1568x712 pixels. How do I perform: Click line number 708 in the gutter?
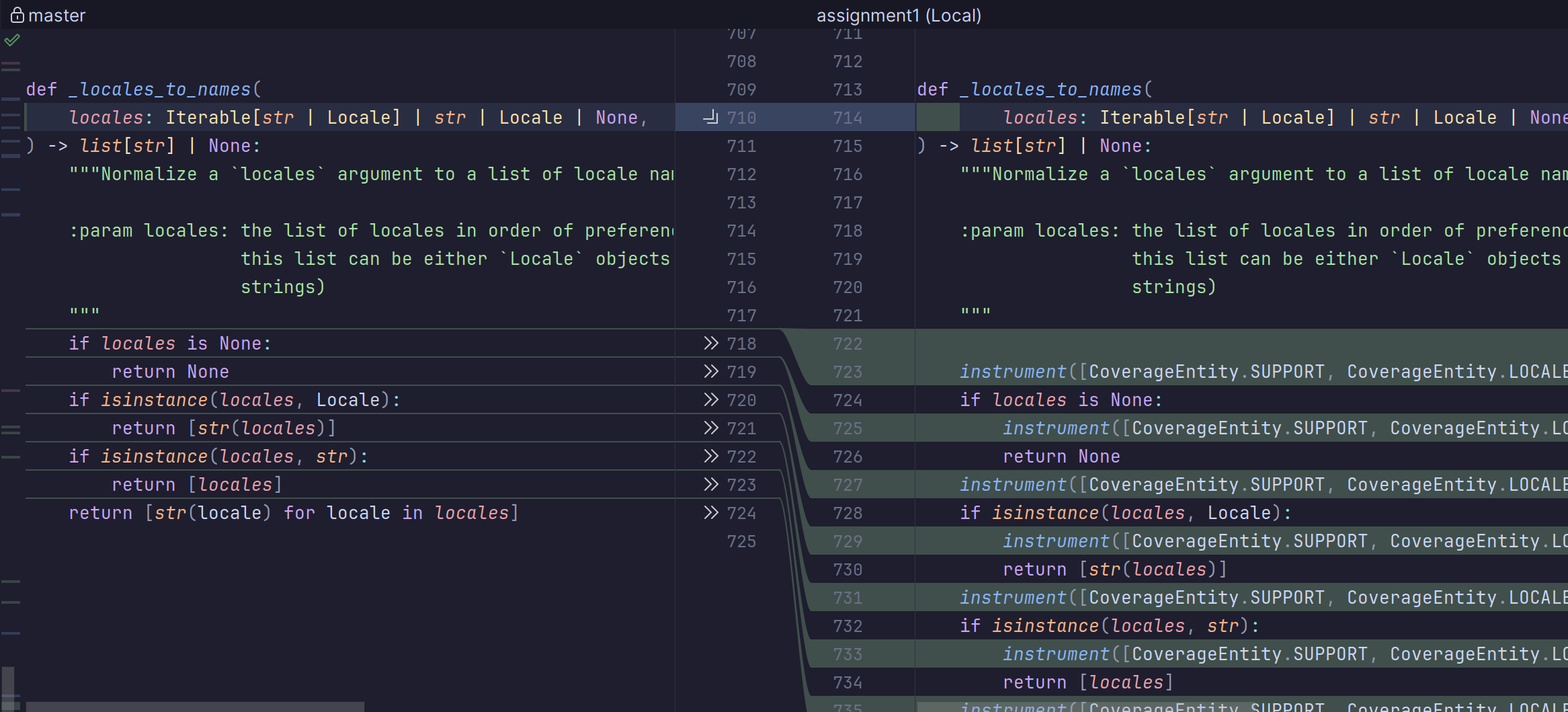(x=741, y=61)
